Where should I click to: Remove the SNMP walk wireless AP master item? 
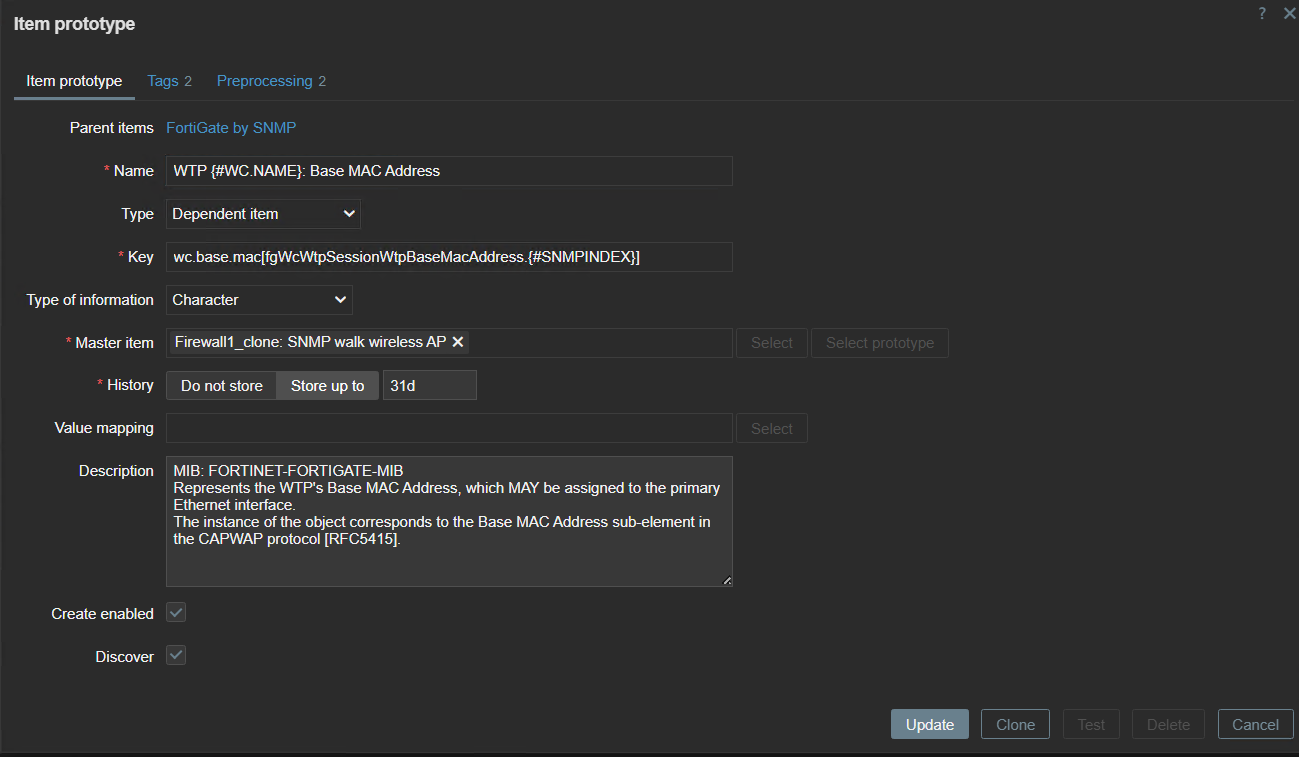[458, 342]
